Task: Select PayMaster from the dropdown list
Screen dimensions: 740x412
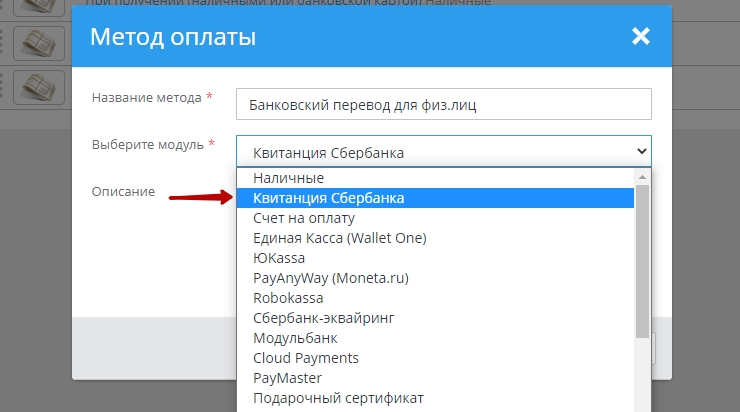Action: pyautogui.click(x=287, y=378)
